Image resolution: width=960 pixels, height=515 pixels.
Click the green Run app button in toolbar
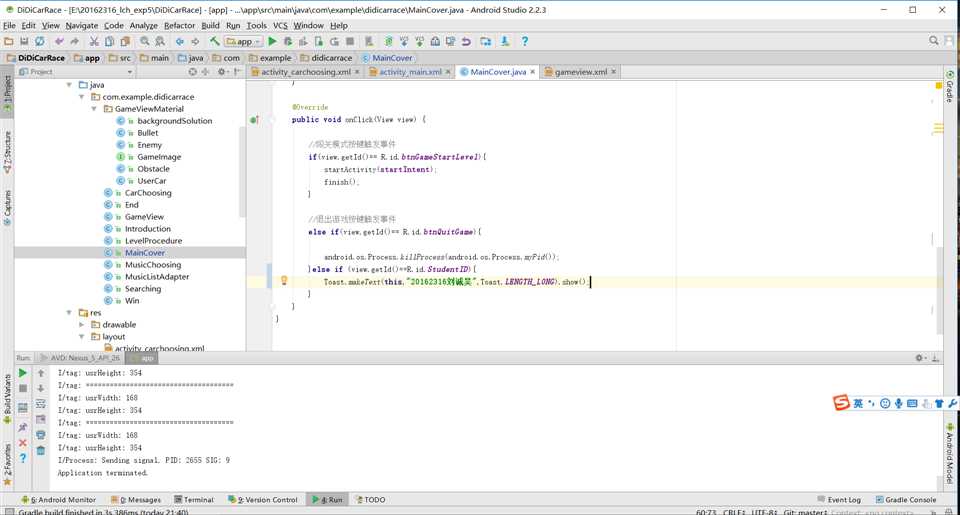click(x=272, y=42)
